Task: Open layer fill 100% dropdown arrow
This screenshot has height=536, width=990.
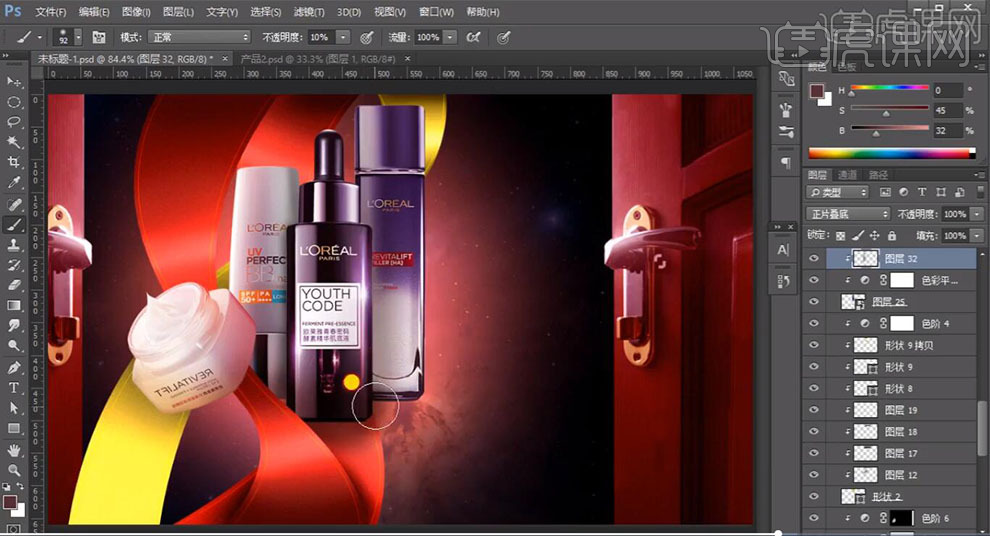Action: pos(977,235)
